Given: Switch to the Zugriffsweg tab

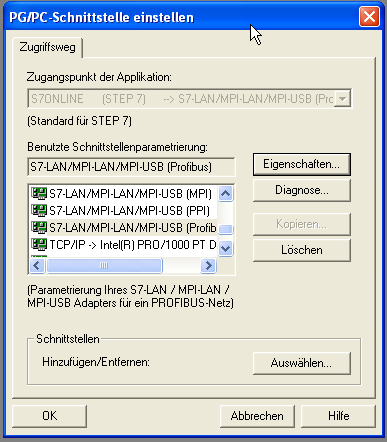Looking at the screenshot, I should pyautogui.click(x=47, y=47).
